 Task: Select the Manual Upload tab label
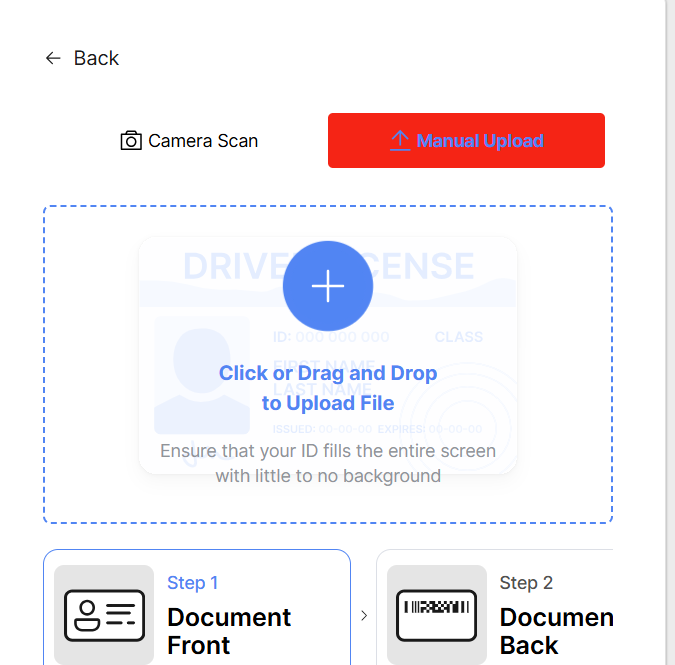click(480, 141)
